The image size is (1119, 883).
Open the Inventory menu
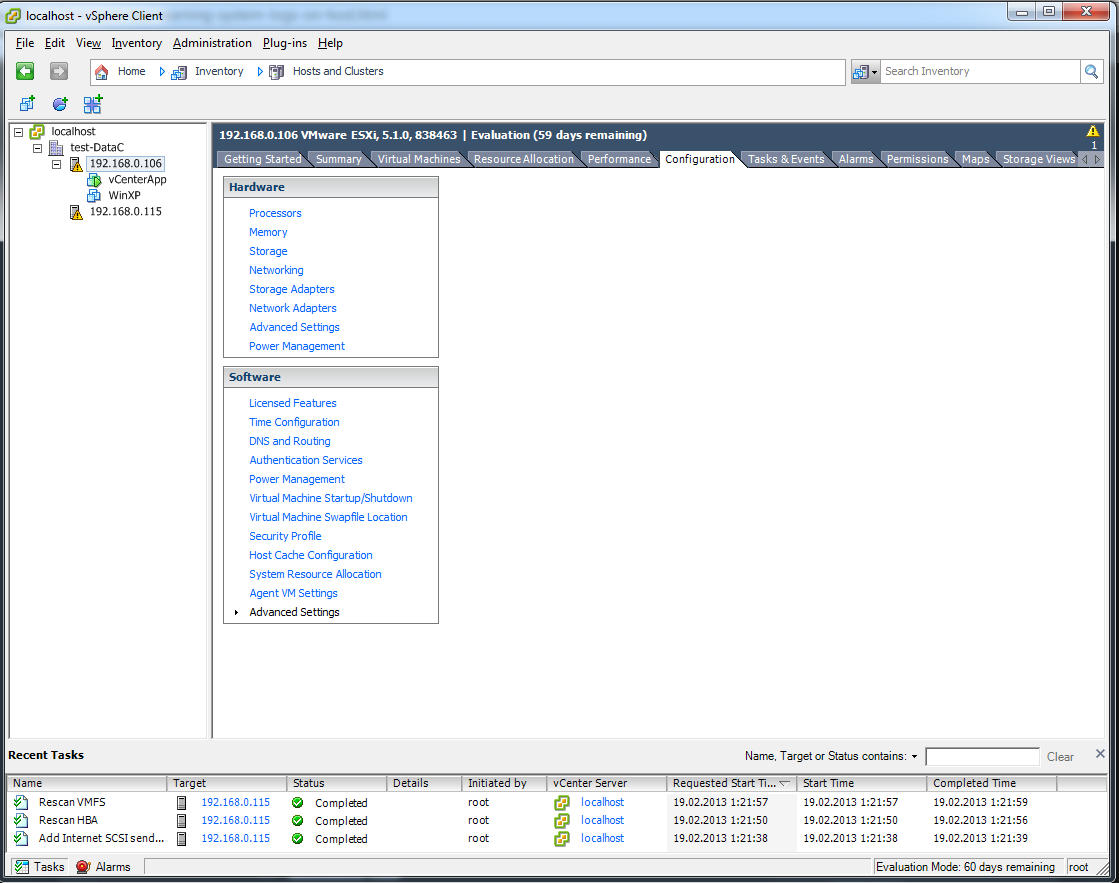click(x=136, y=43)
